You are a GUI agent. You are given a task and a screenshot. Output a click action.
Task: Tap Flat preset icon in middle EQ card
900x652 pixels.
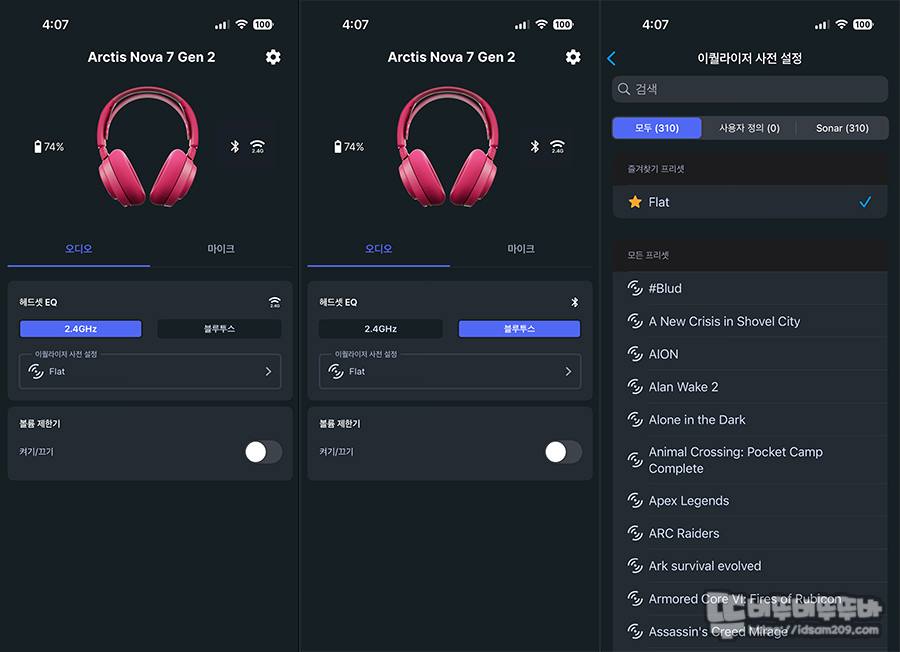(336, 371)
